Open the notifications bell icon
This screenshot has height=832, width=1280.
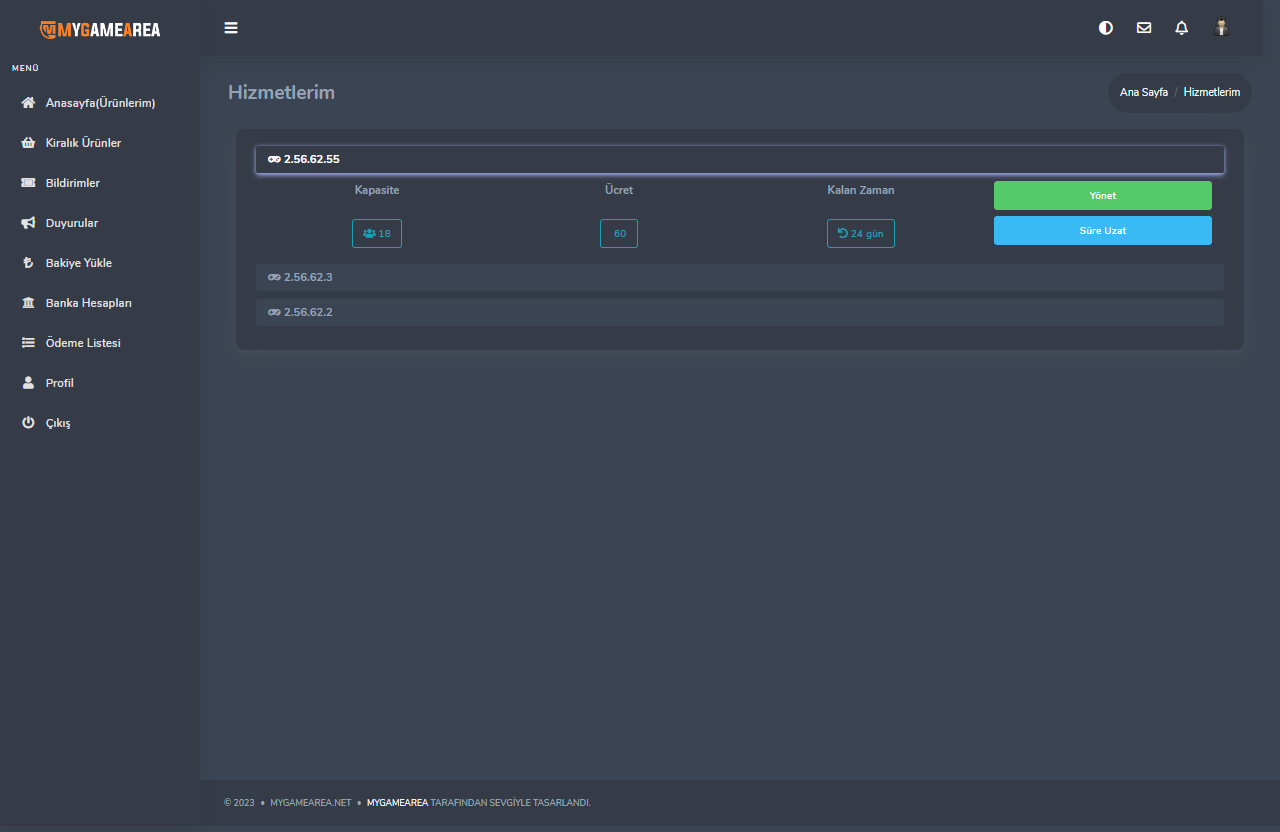click(1182, 28)
